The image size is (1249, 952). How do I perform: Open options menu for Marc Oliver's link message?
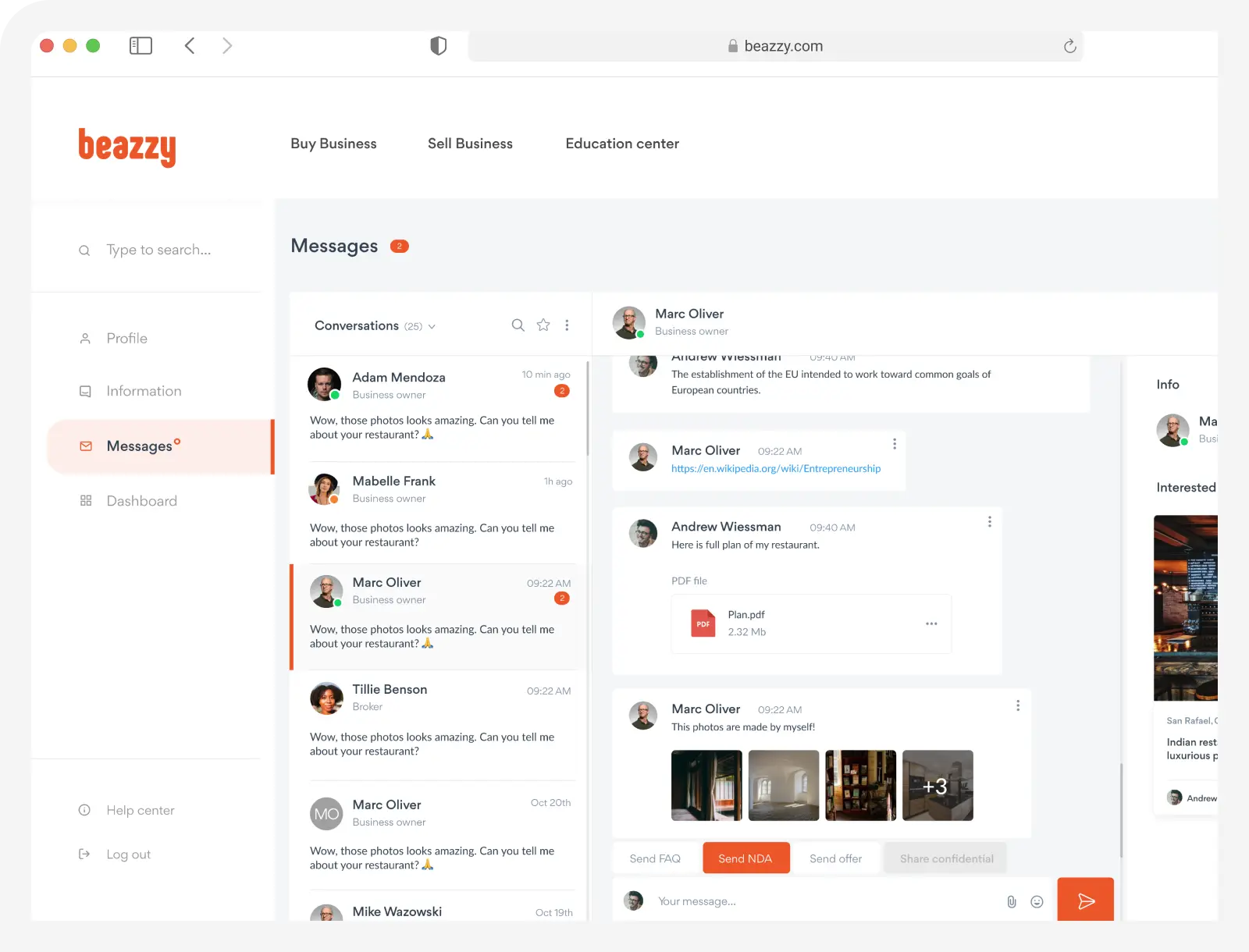click(895, 444)
